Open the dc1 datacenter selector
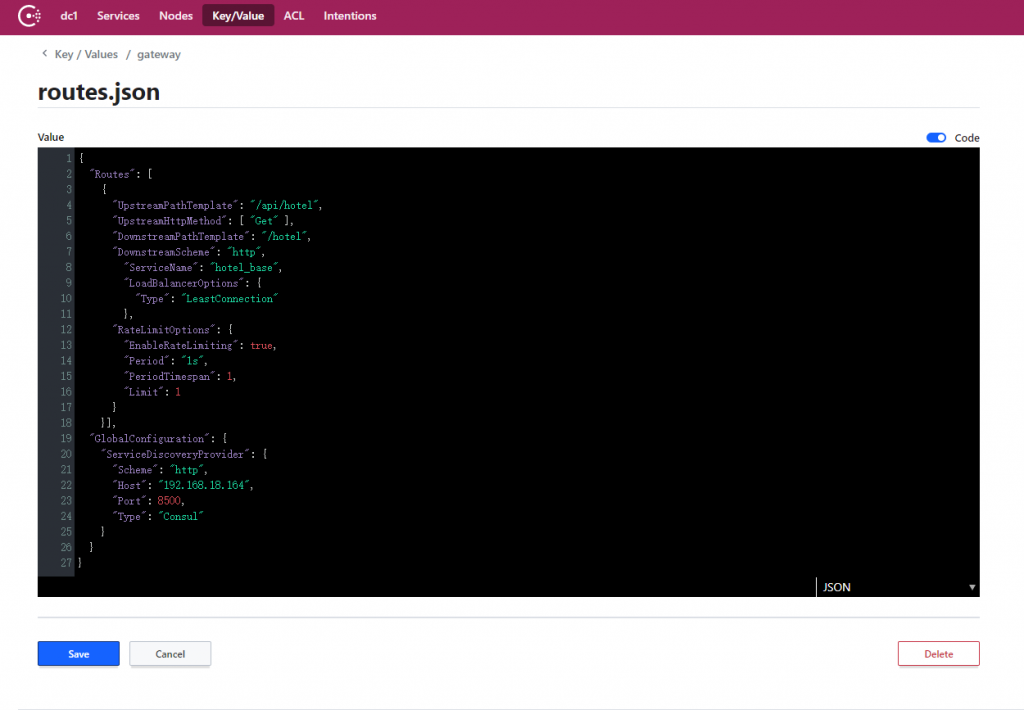Image resolution: width=1024 pixels, height=710 pixels. 69,16
